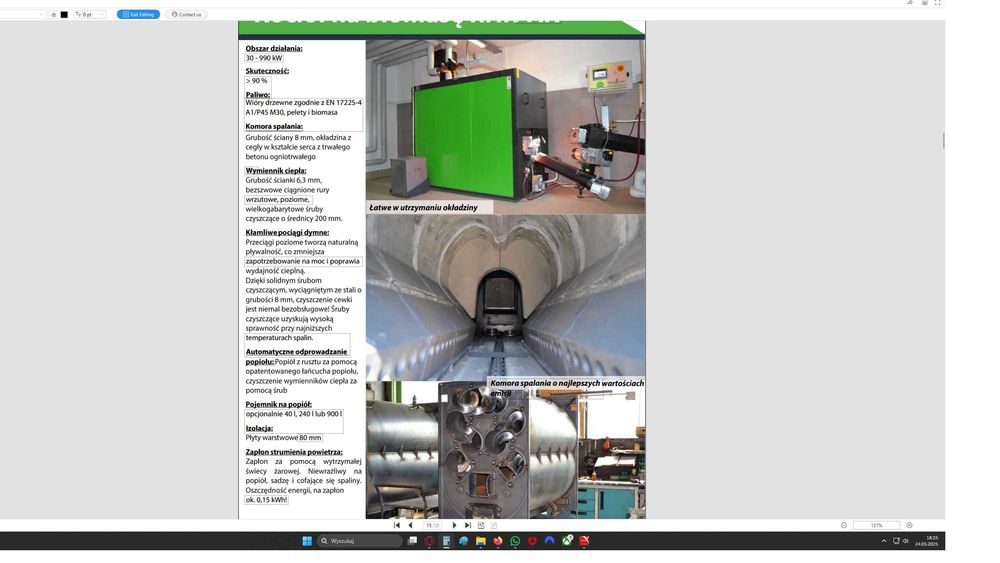Click the full screen icon at top right
This screenshot has width=1000, height=563.
(x=938, y=3)
